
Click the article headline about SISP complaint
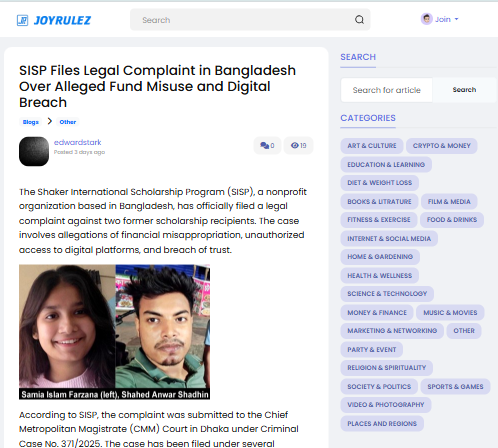(x=157, y=86)
